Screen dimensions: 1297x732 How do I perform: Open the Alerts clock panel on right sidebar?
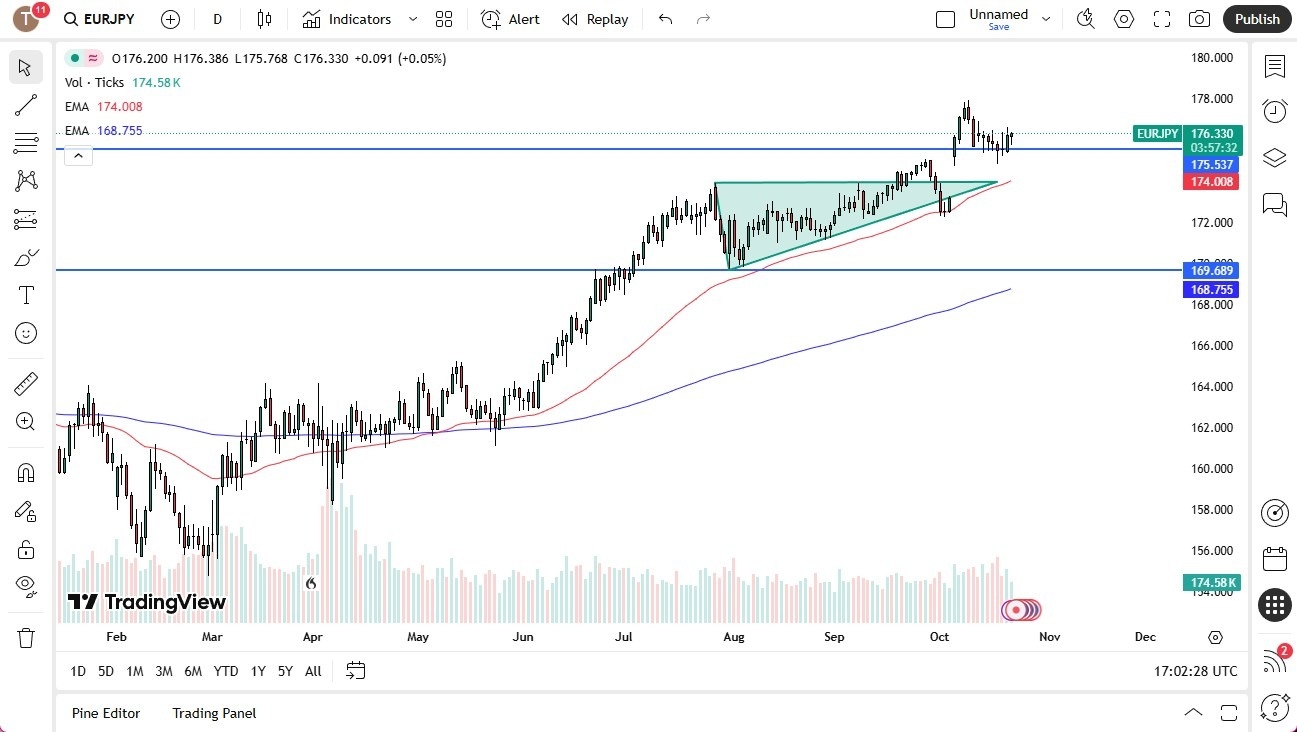[x=1274, y=111]
